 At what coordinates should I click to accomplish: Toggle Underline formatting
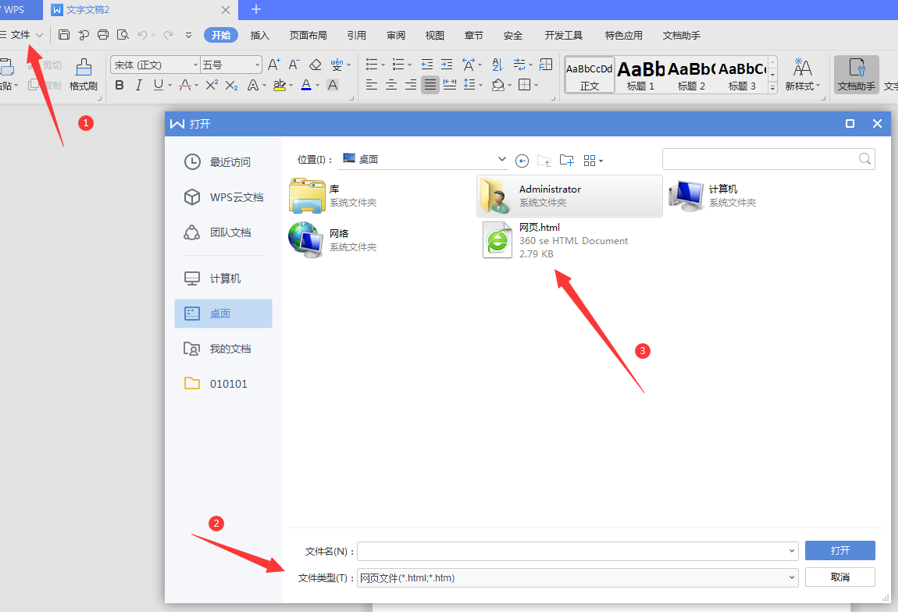[x=158, y=85]
